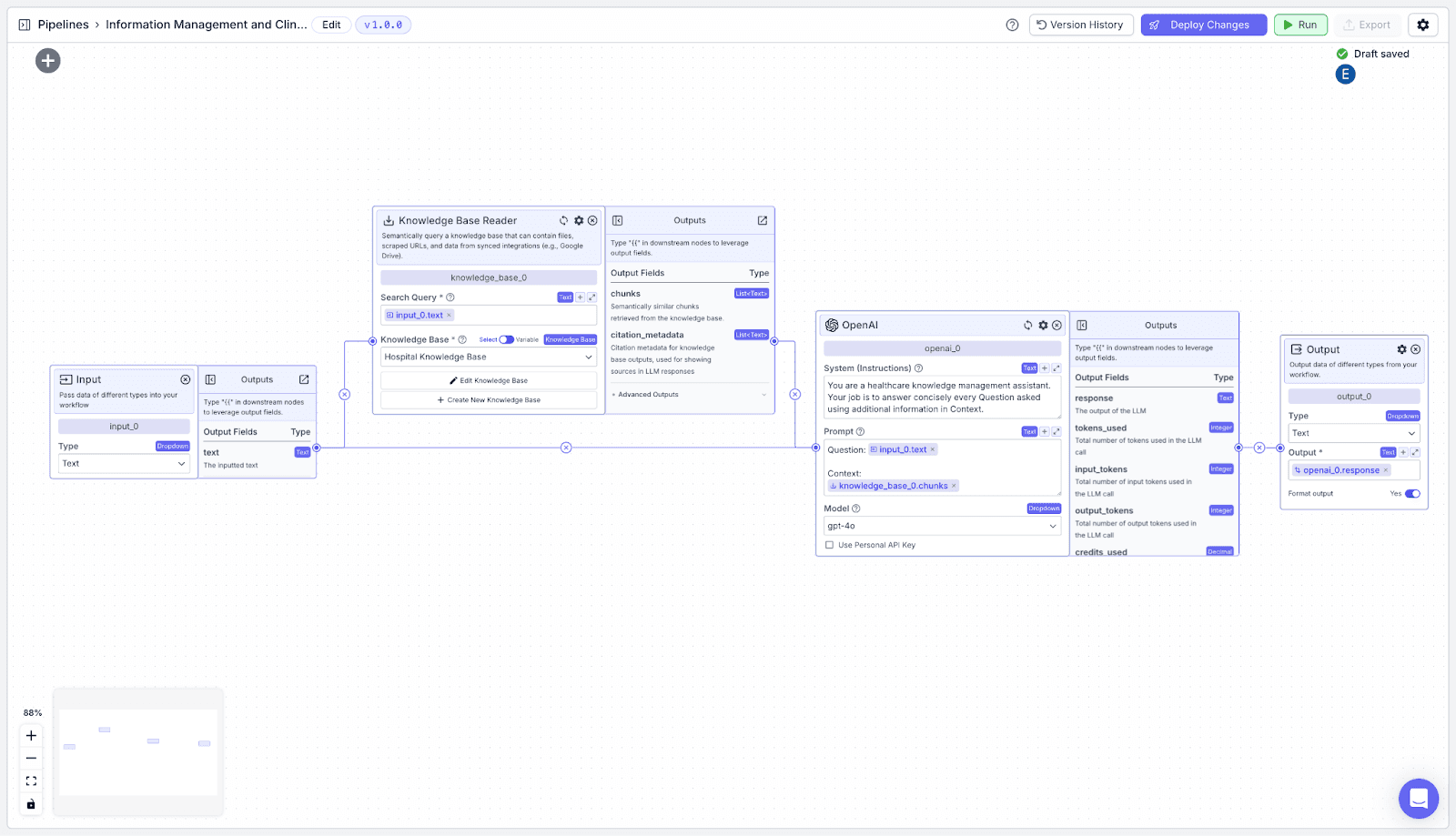Image resolution: width=1456 pixels, height=836 pixels.
Task: Open pipeline settings gear in top bar
Action: pyautogui.click(x=1423, y=25)
